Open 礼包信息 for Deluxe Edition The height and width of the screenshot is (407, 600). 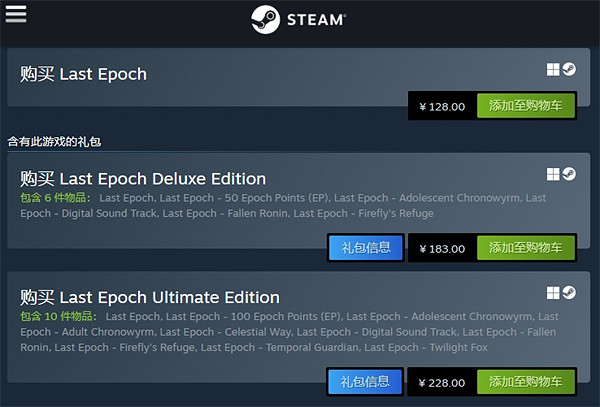[365, 247]
